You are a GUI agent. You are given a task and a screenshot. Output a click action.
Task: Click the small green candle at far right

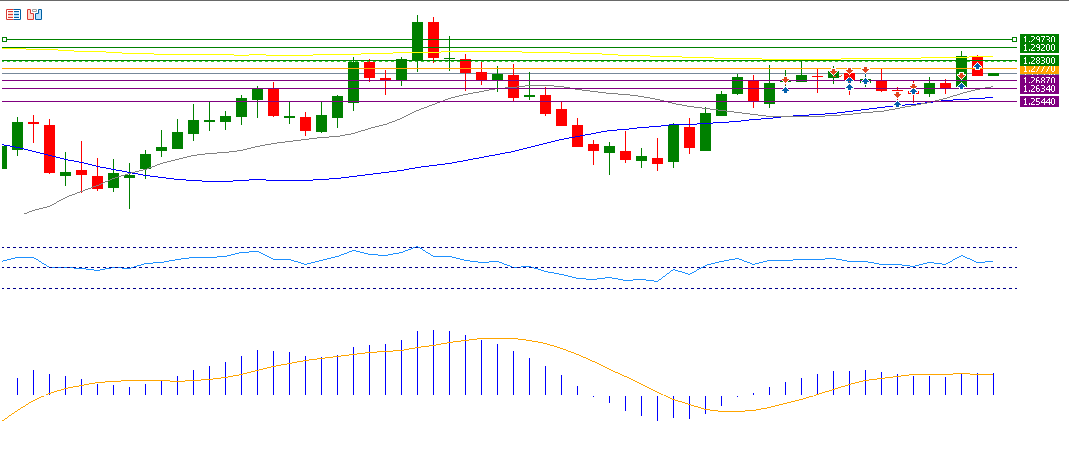click(993, 74)
